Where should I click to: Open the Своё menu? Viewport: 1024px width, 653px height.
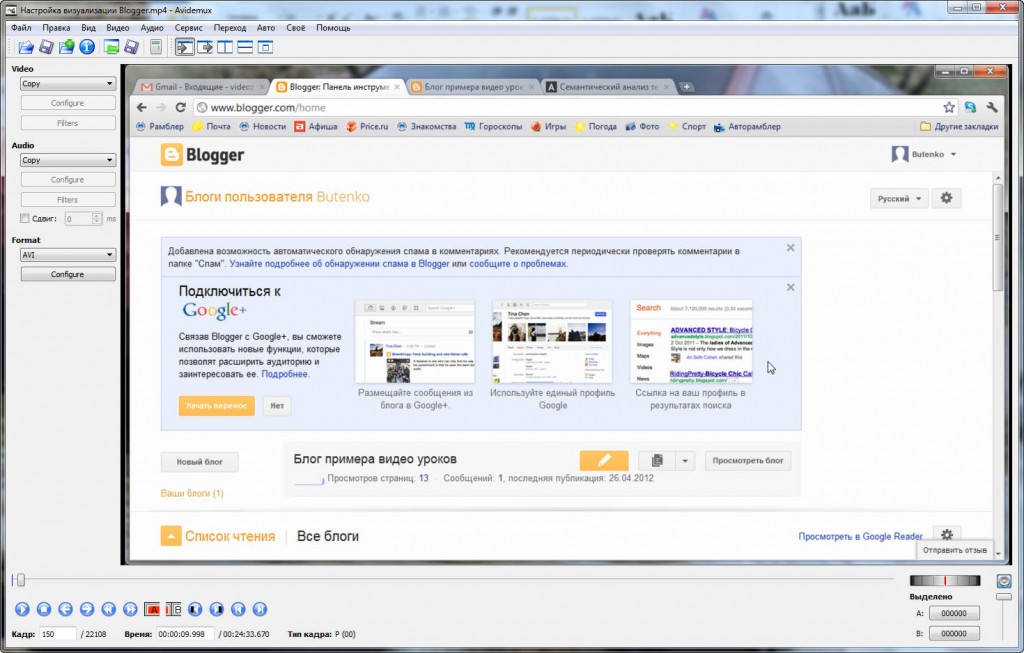click(x=295, y=28)
